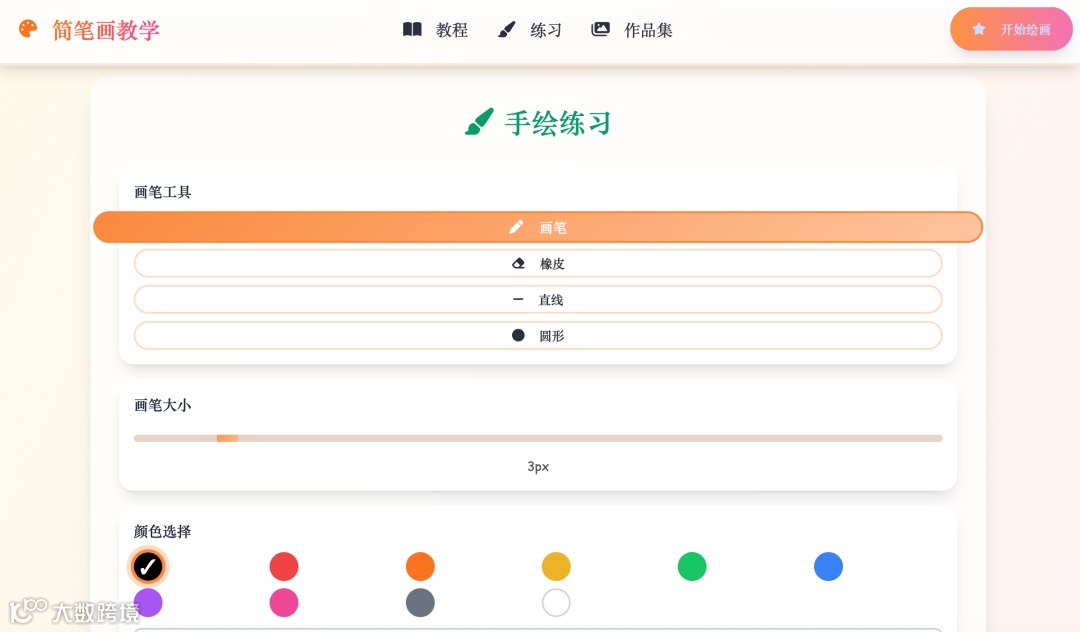Choose the white color swatch
This screenshot has height=632, width=1080.
556,603
